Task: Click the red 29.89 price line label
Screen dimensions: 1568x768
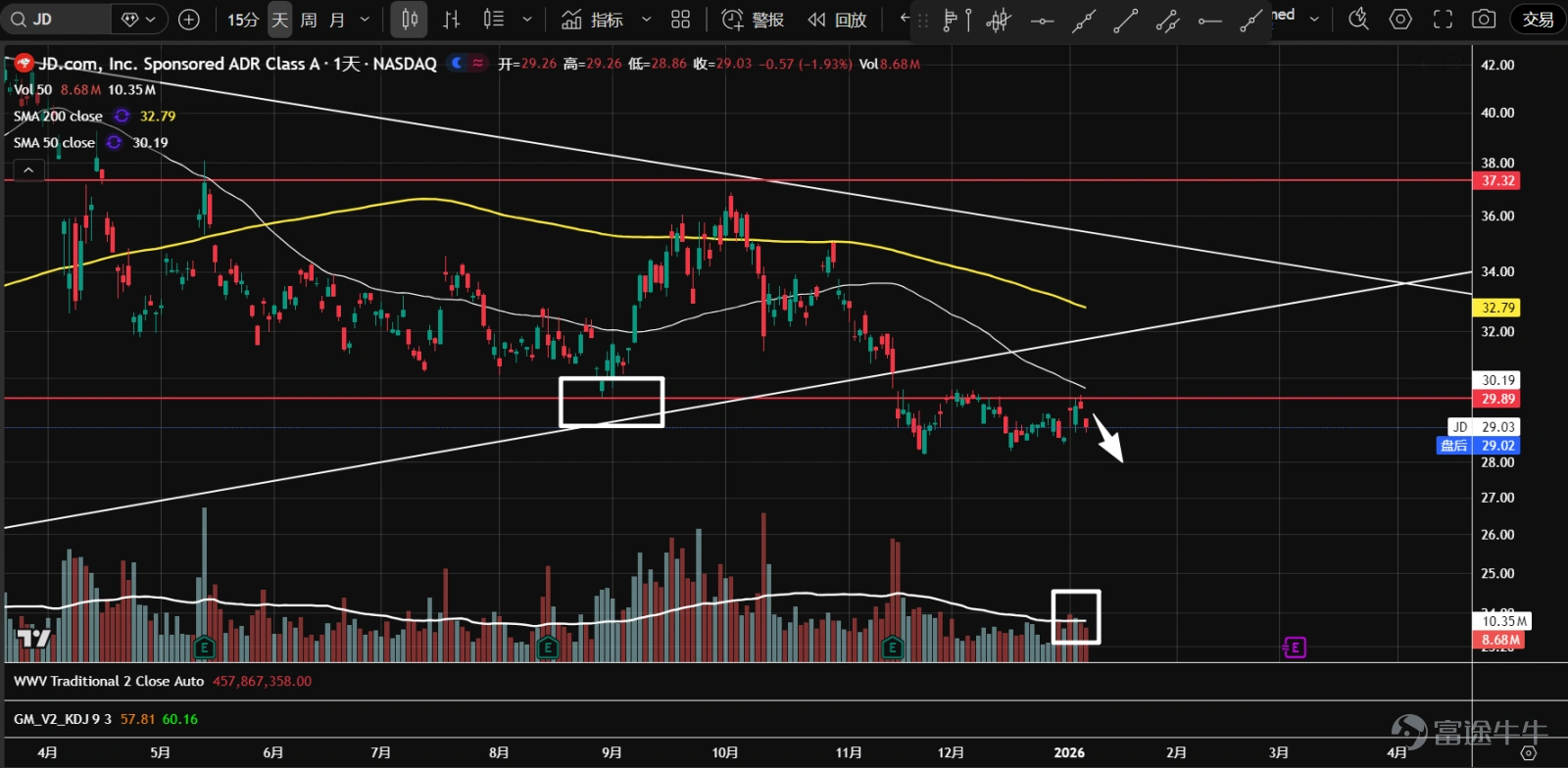Action: [1498, 399]
